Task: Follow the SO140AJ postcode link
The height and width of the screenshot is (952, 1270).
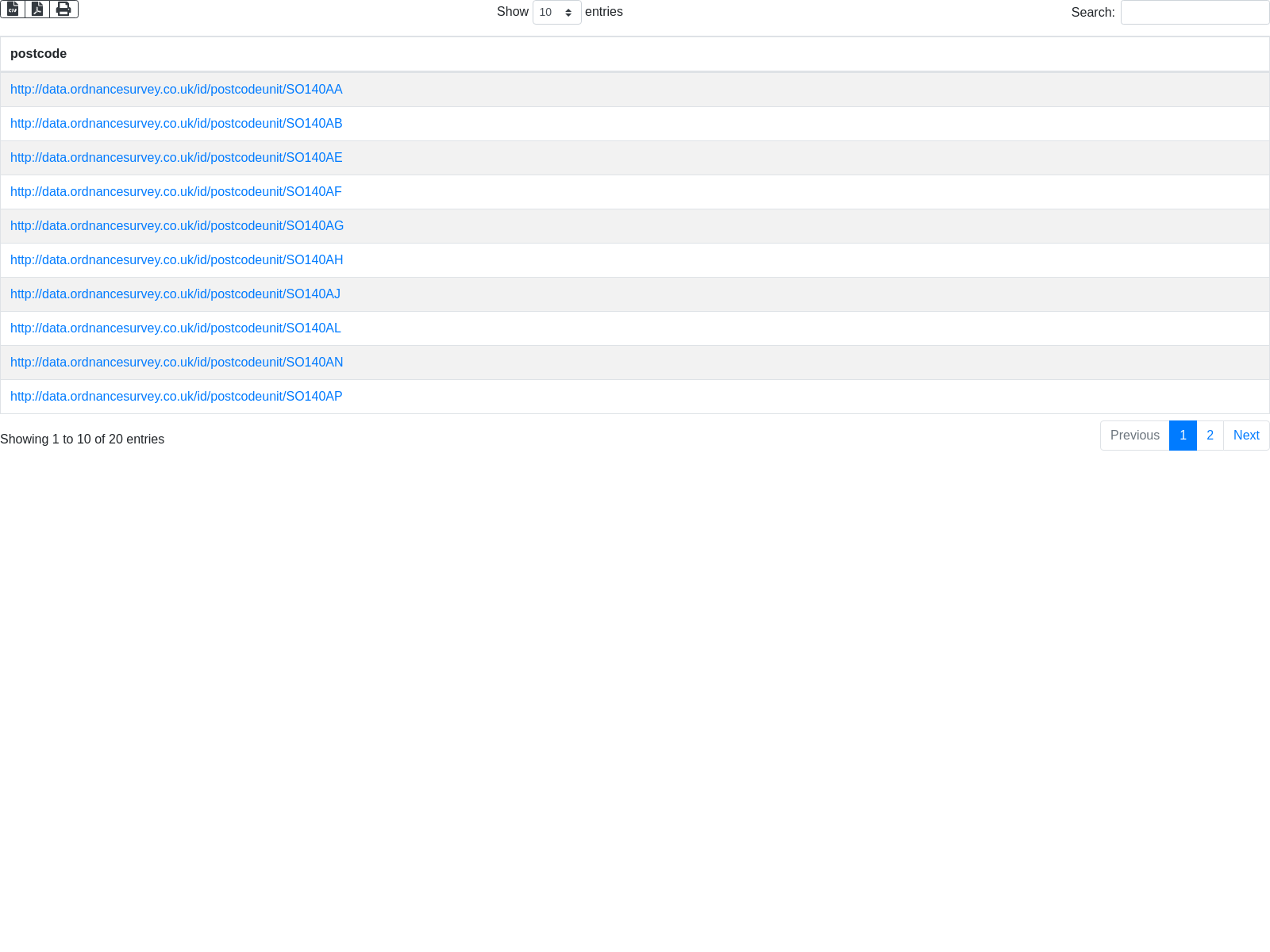Action: click(x=175, y=294)
